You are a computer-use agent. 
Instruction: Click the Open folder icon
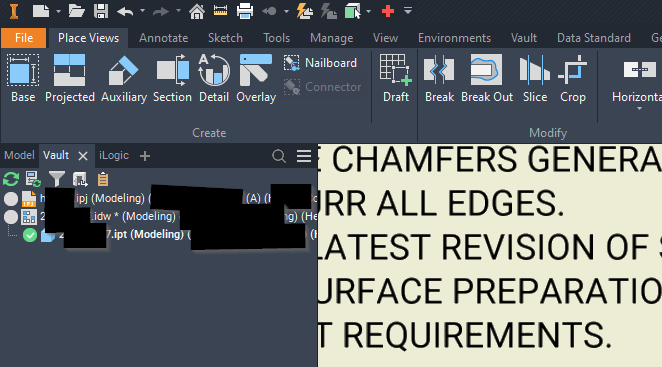coord(76,11)
